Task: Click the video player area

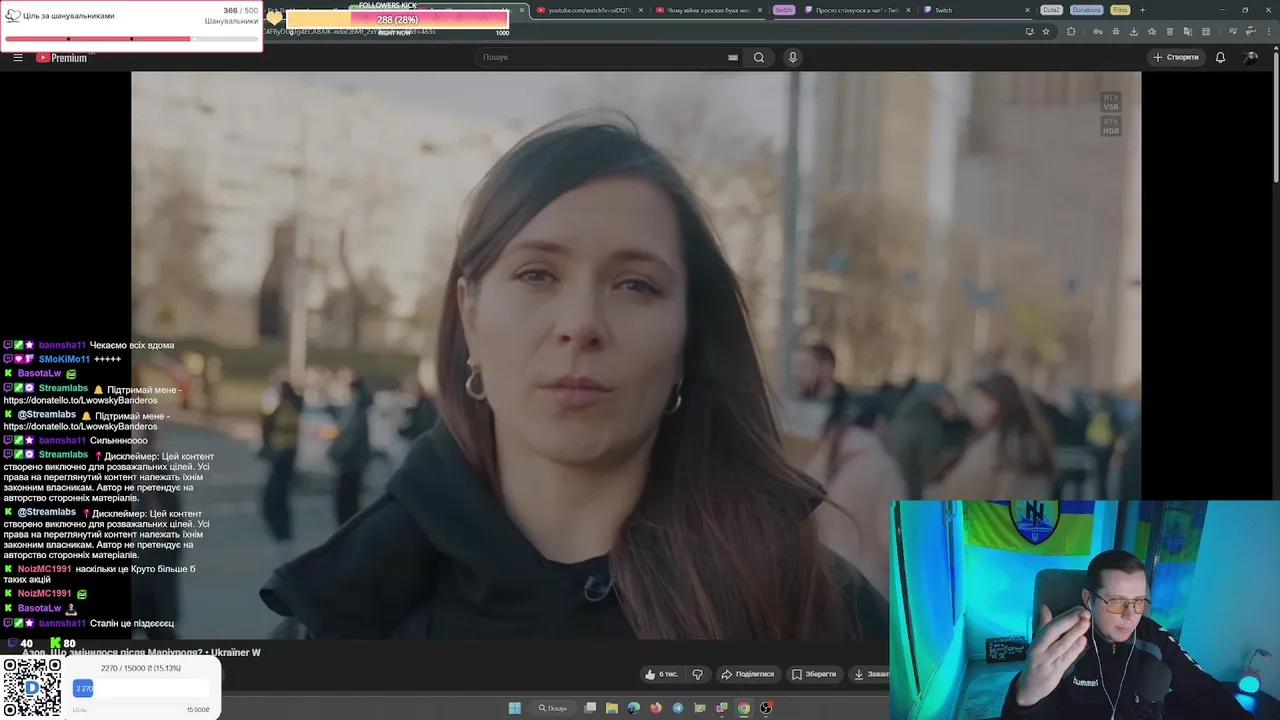Action: (x=636, y=355)
